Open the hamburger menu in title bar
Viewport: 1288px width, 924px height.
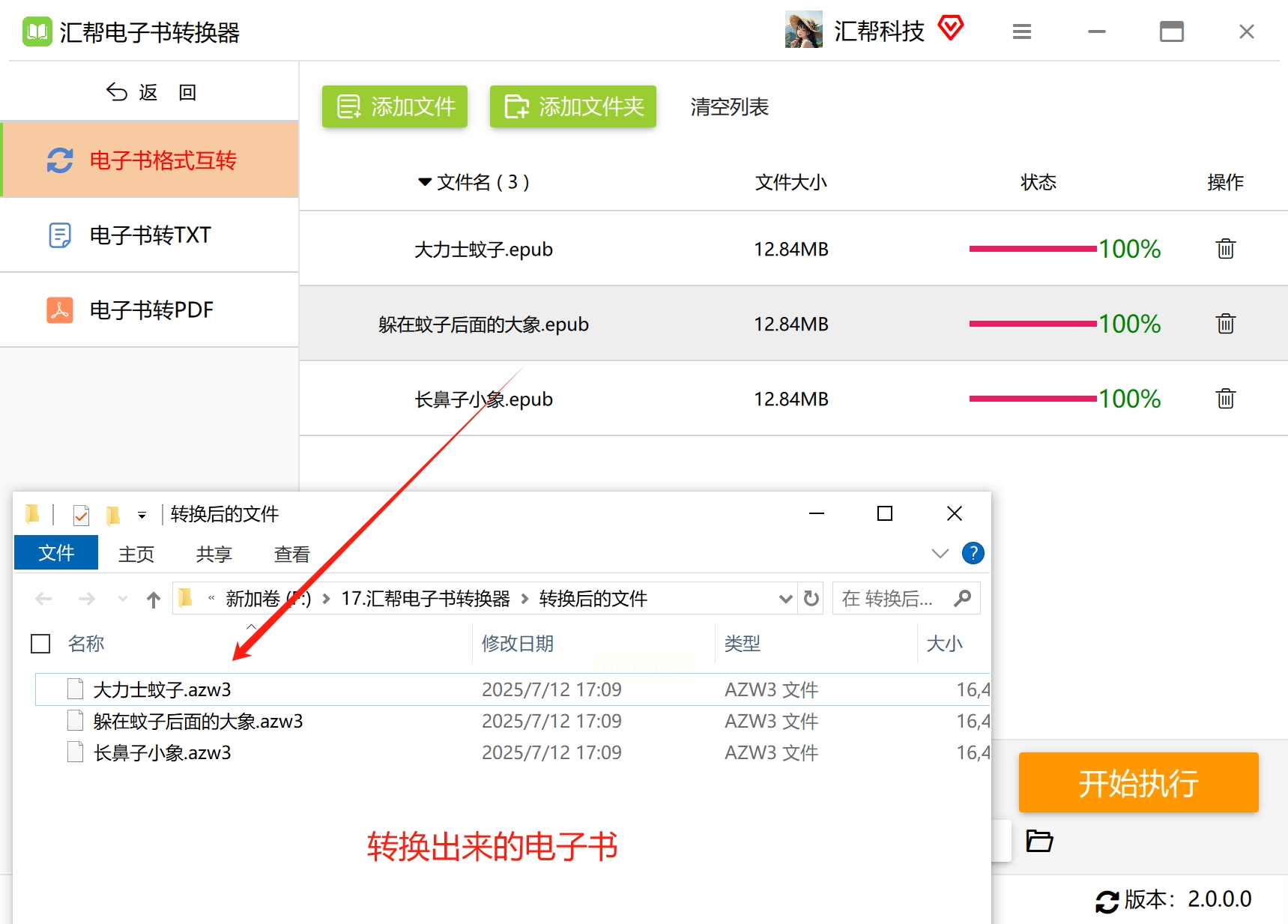point(1021,31)
